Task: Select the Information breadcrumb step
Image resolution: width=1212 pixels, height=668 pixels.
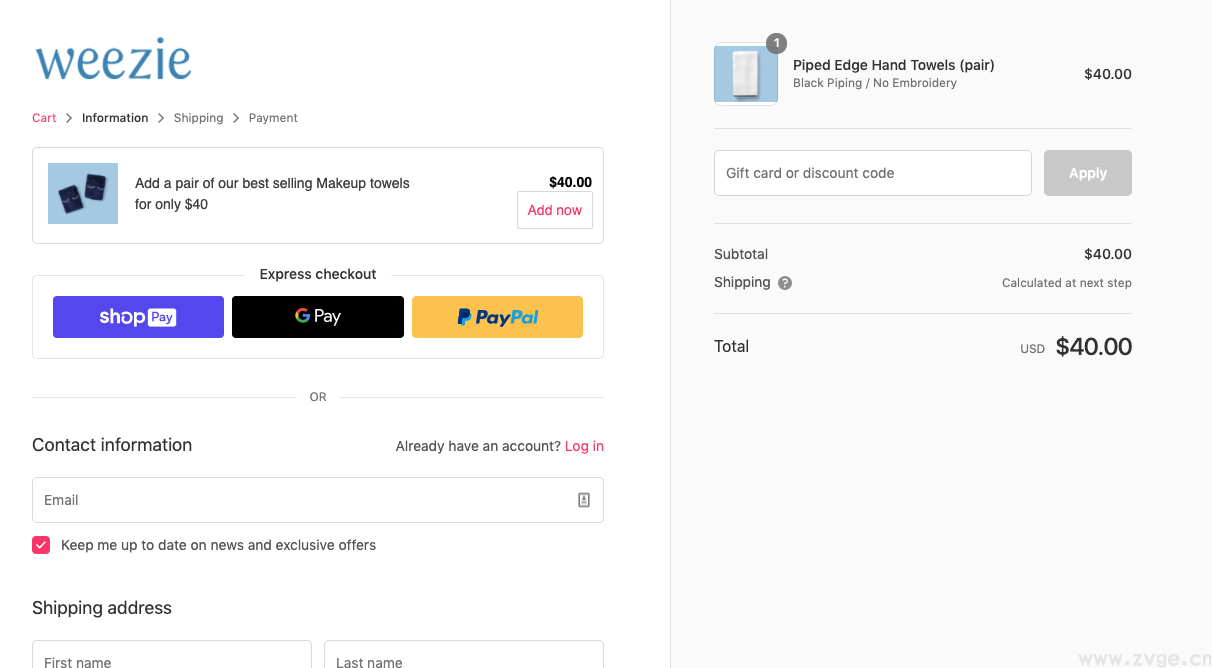Action: point(115,118)
